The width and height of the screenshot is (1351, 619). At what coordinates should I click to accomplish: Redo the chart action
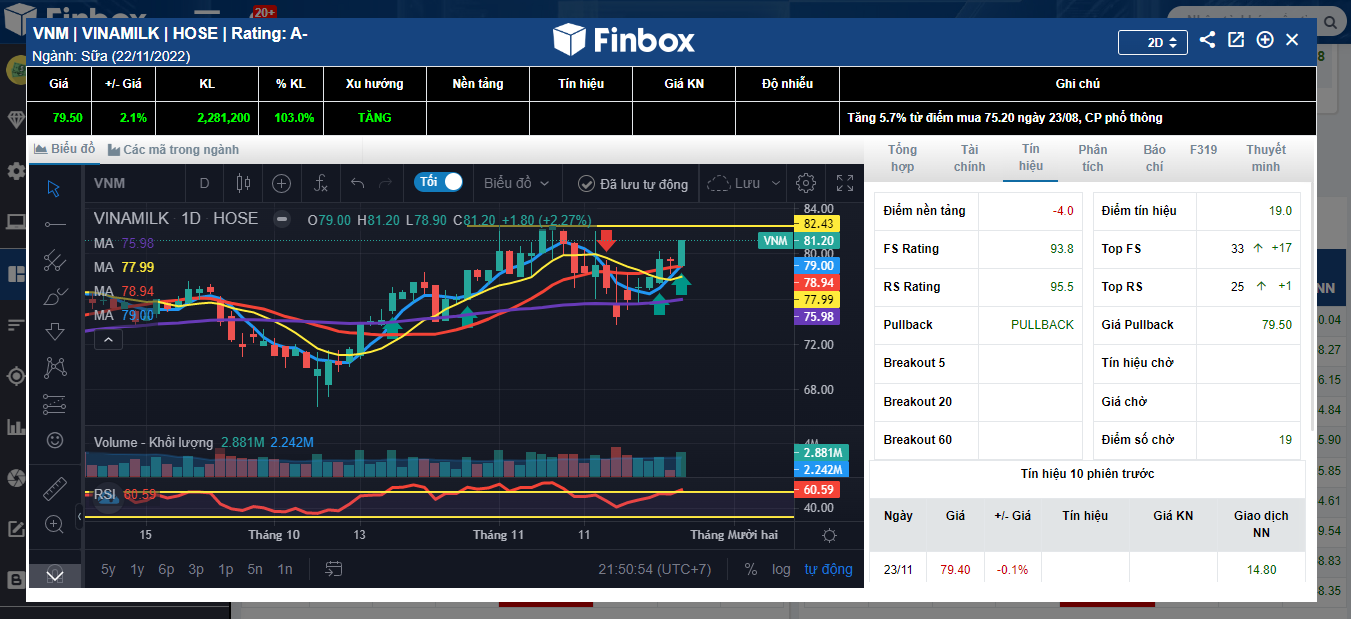click(x=386, y=183)
